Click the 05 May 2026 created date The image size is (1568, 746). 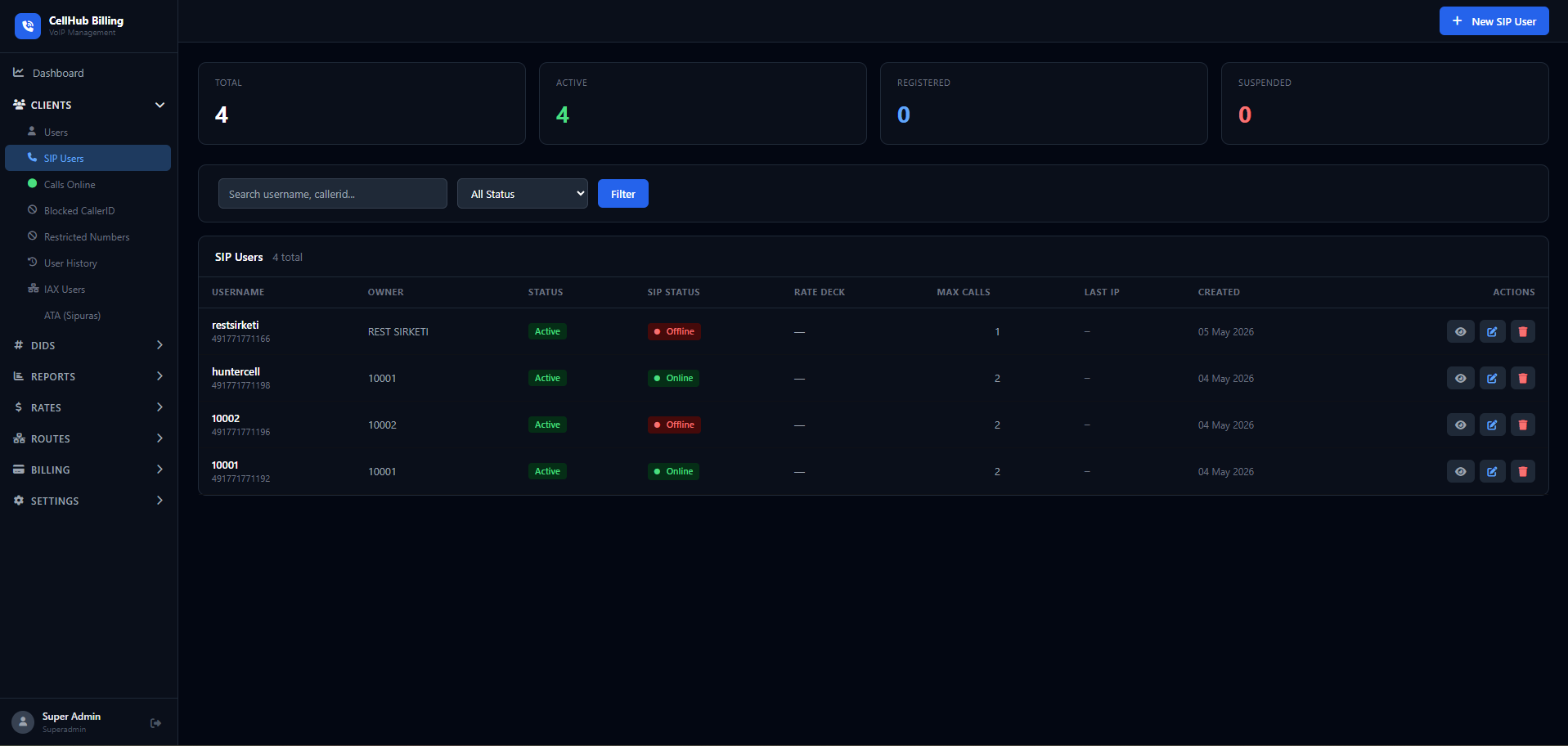(1226, 331)
